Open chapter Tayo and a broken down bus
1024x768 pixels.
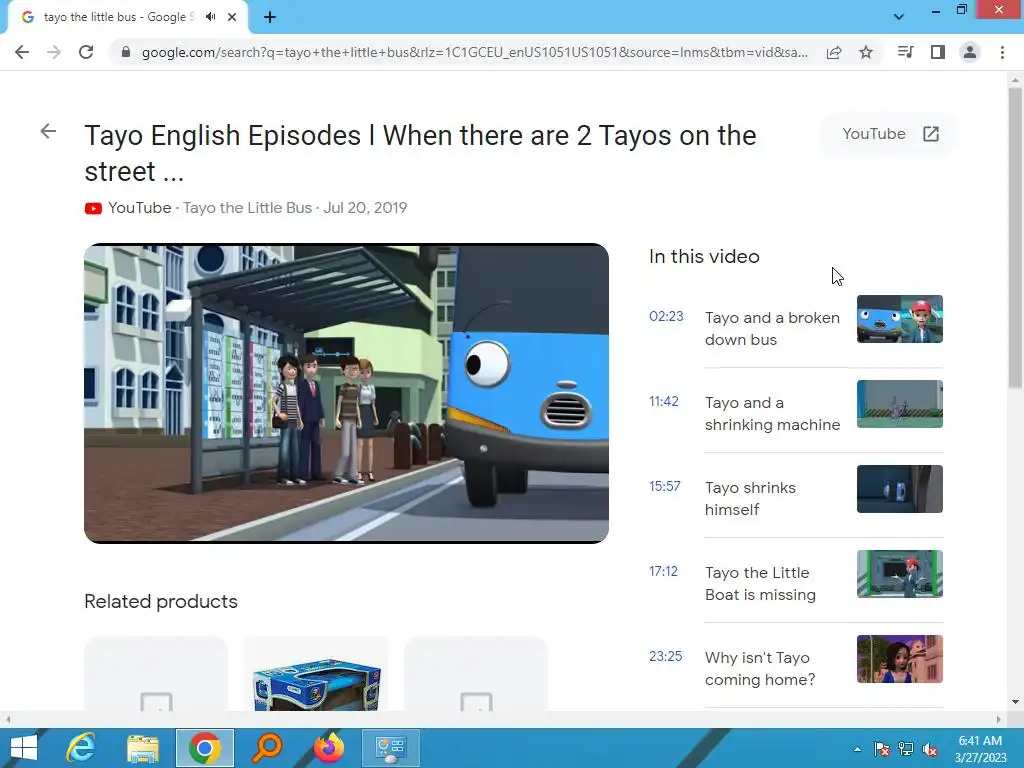772,328
